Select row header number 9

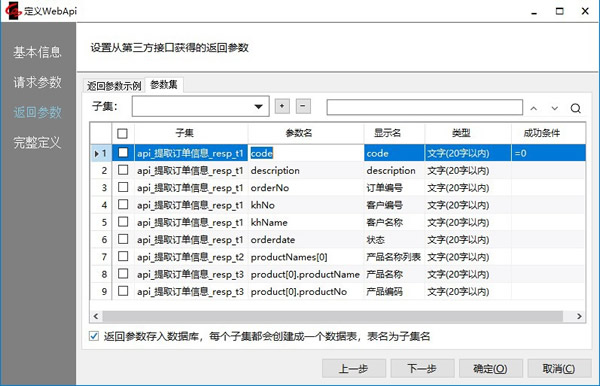tap(101, 292)
